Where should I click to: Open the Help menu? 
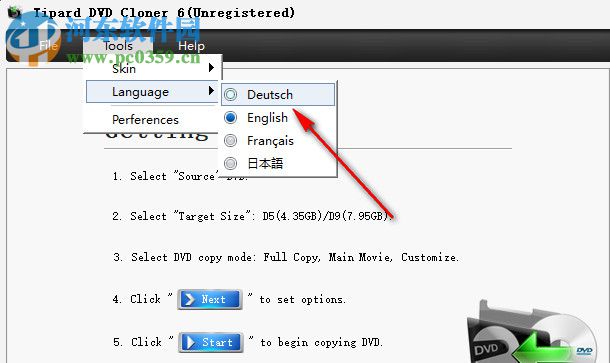tap(191, 46)
